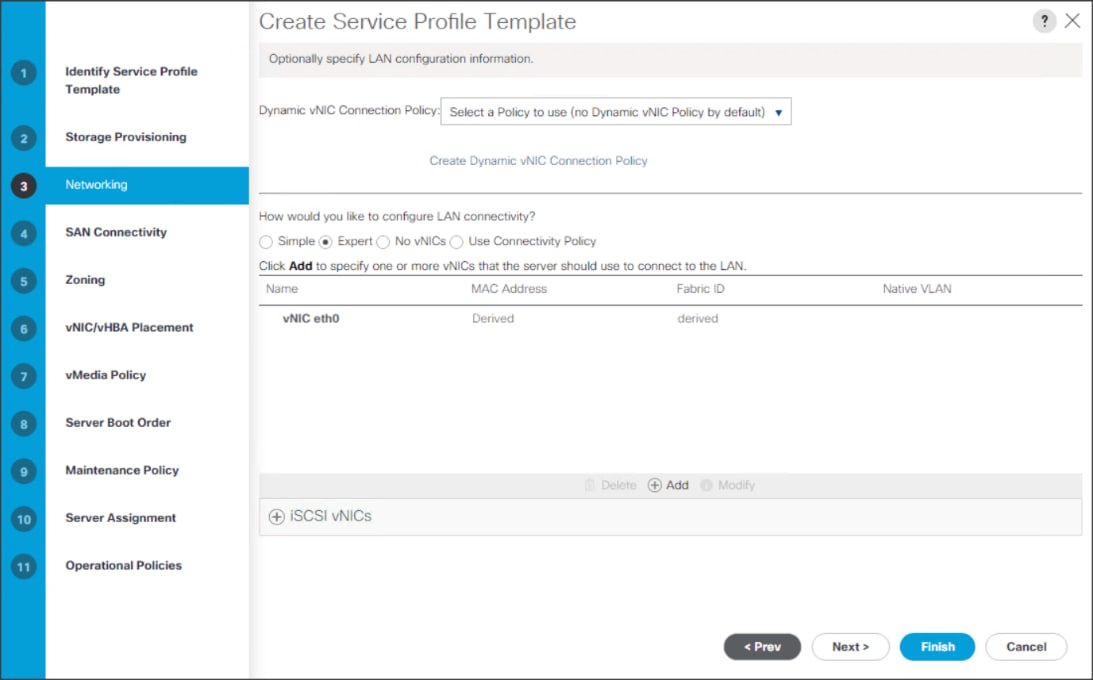
Task: Click the Create Dynamic vNIC Connection Policy link
Action: (538, 160)
